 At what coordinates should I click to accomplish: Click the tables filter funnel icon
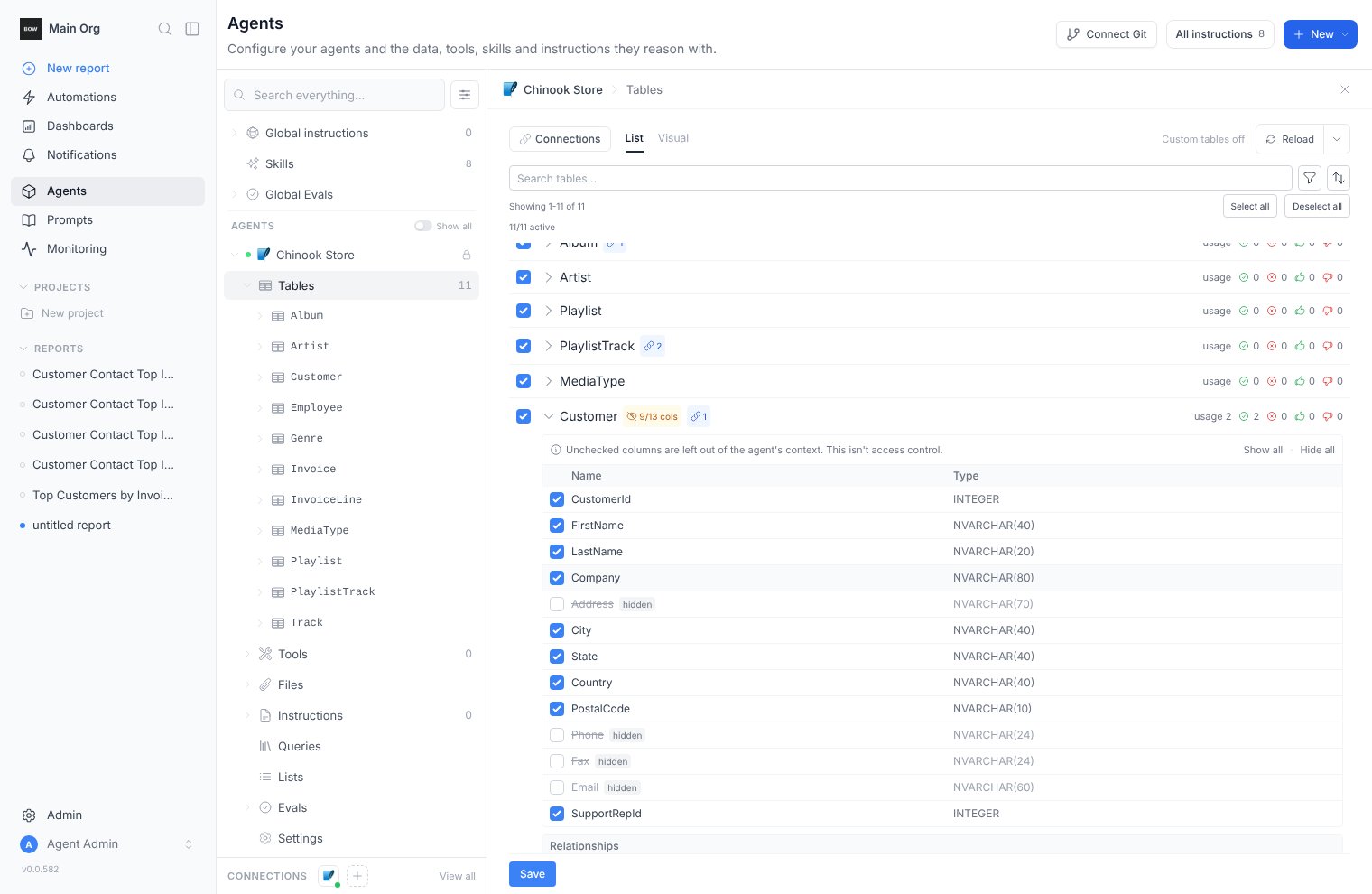coord(1310,178)
